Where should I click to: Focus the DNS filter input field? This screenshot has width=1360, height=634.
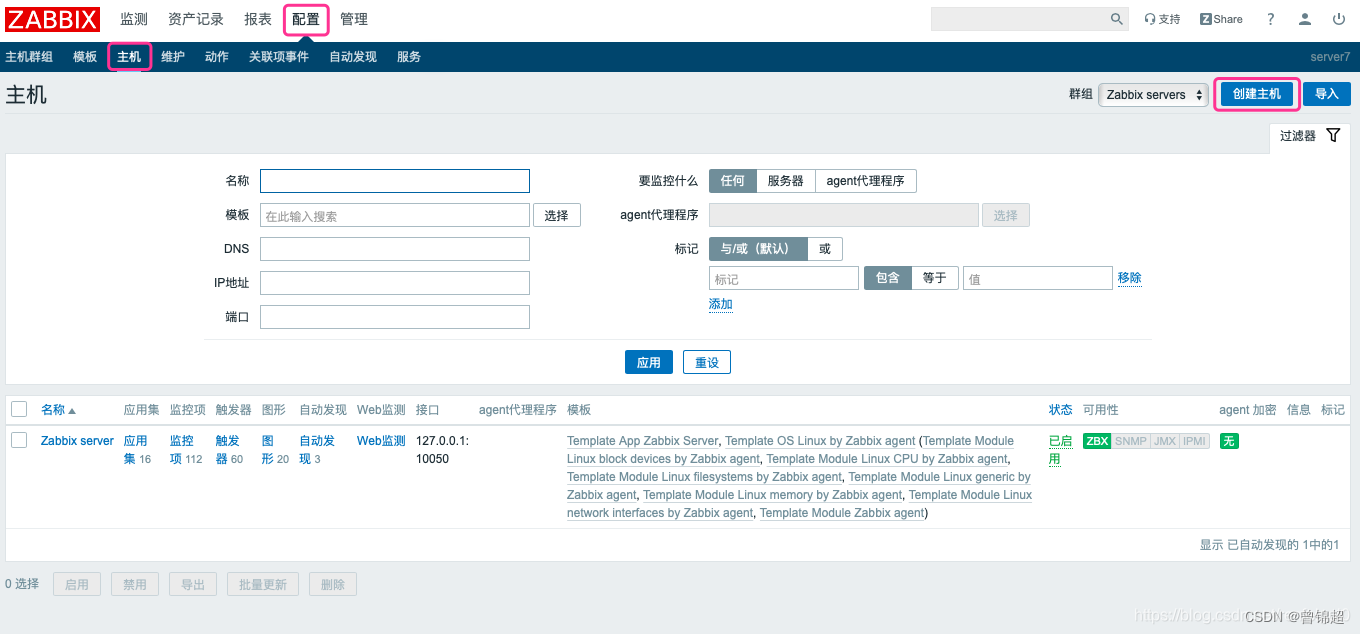pyautogui.click(x=395, y=249)
